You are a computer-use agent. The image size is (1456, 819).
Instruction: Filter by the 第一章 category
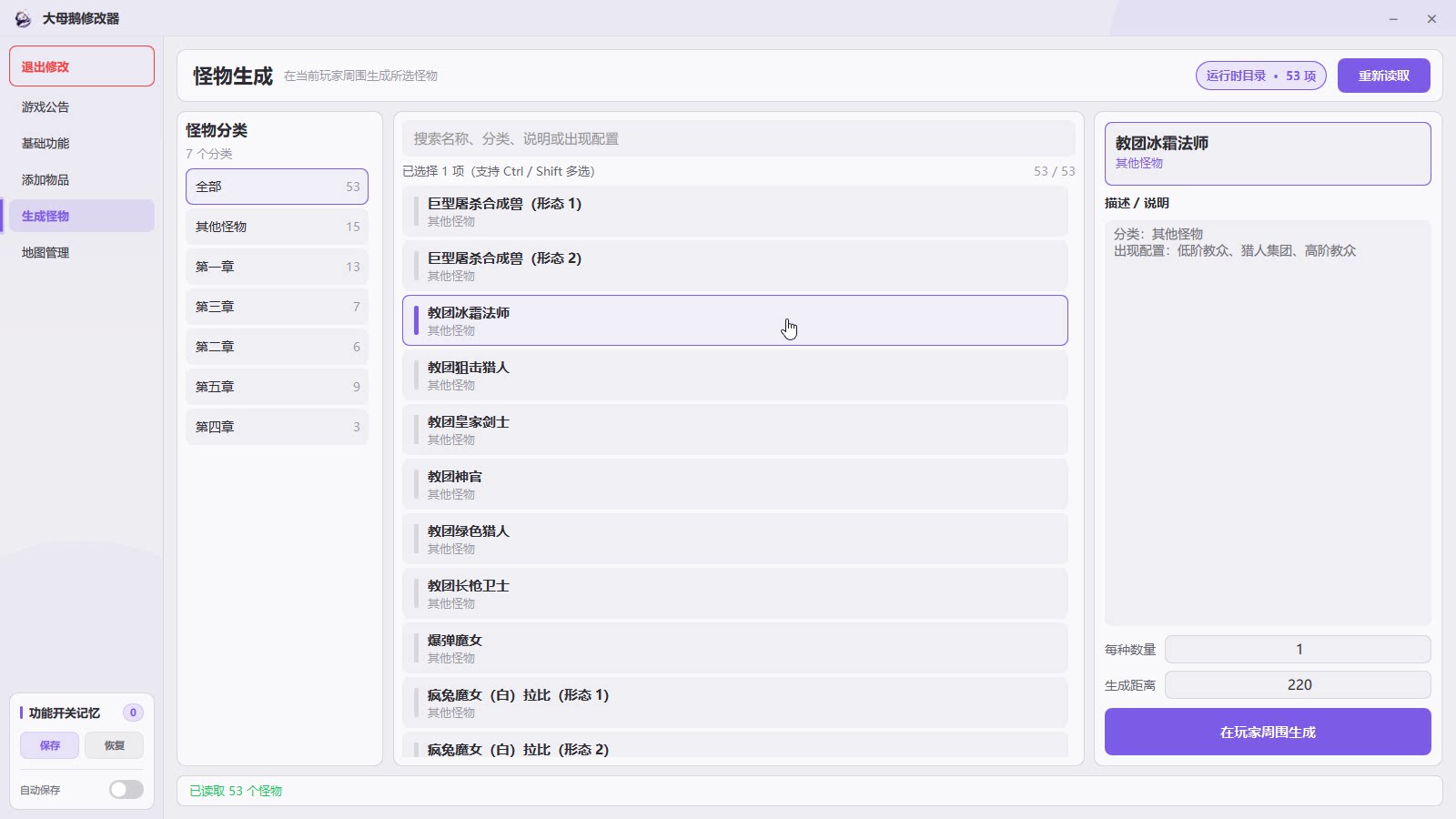point(278,267)
